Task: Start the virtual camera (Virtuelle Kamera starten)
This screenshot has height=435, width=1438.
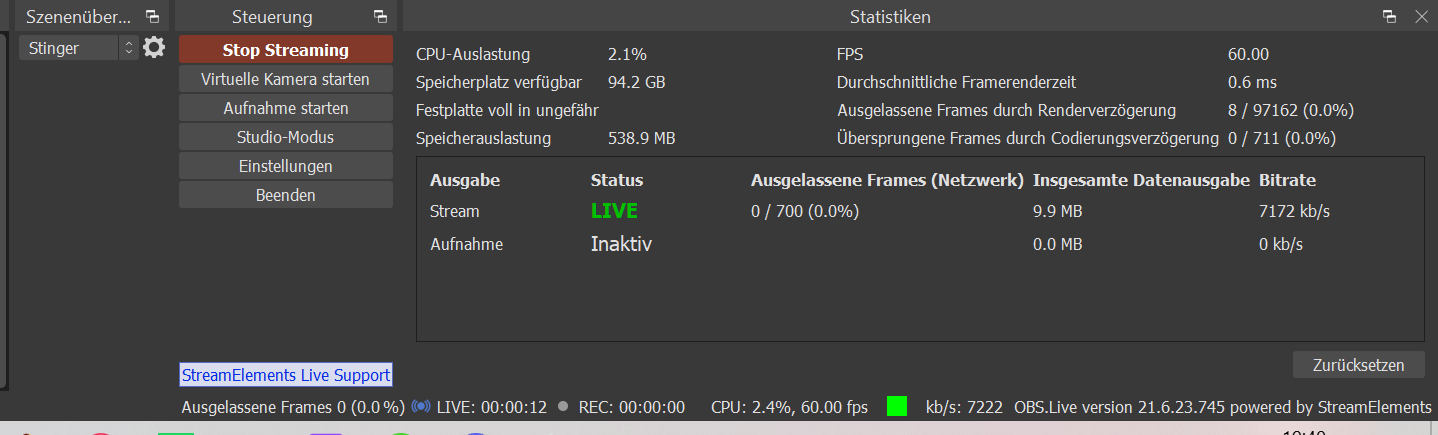Action: [x=285, y=79]
